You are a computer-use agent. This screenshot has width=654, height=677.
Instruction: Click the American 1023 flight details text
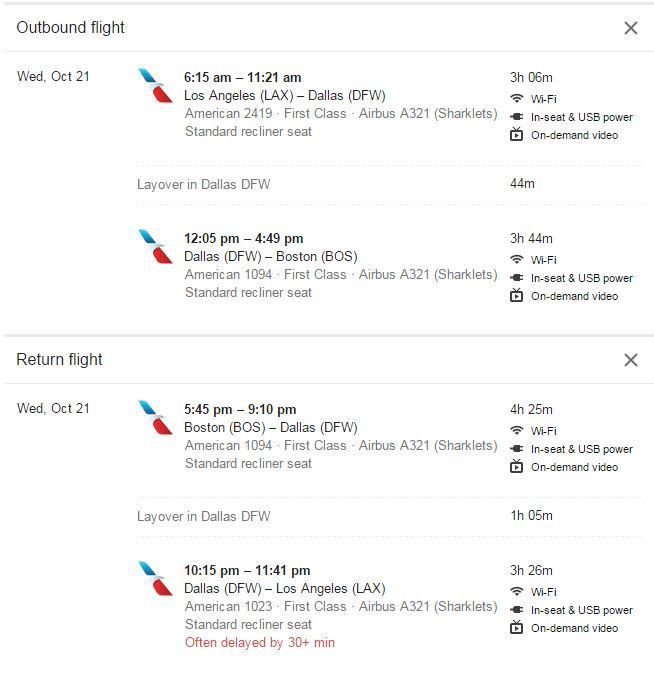pyautogui.click(x=340, y=607)
